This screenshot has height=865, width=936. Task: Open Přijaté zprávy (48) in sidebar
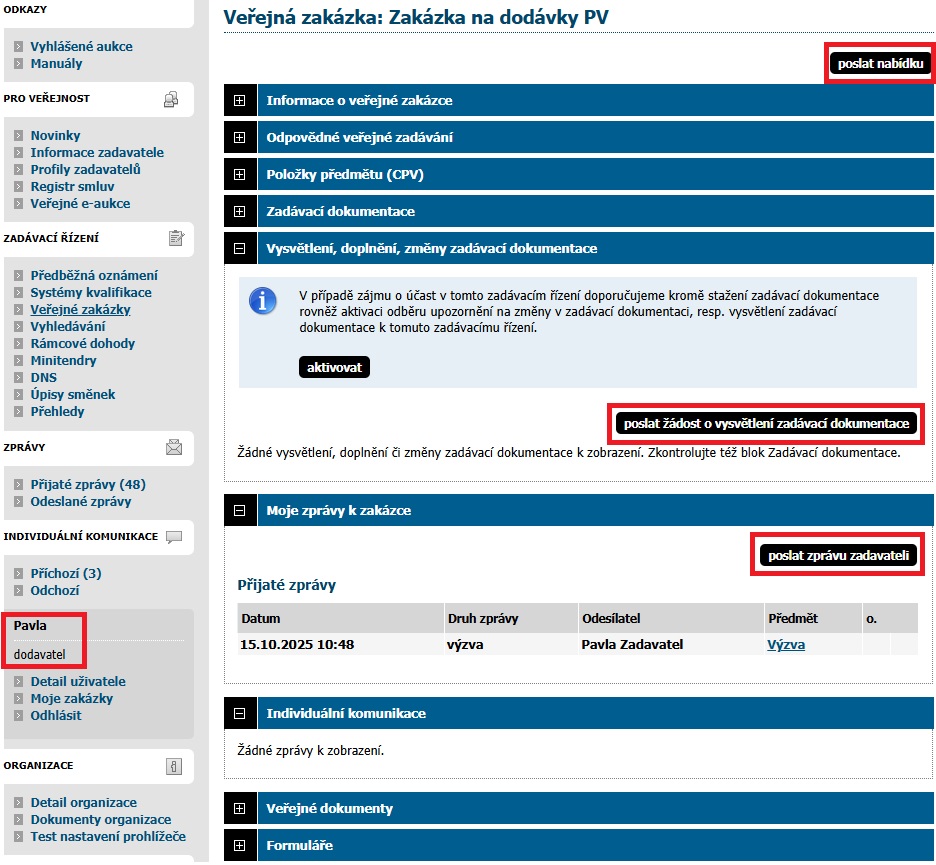[x=88, y=485]
